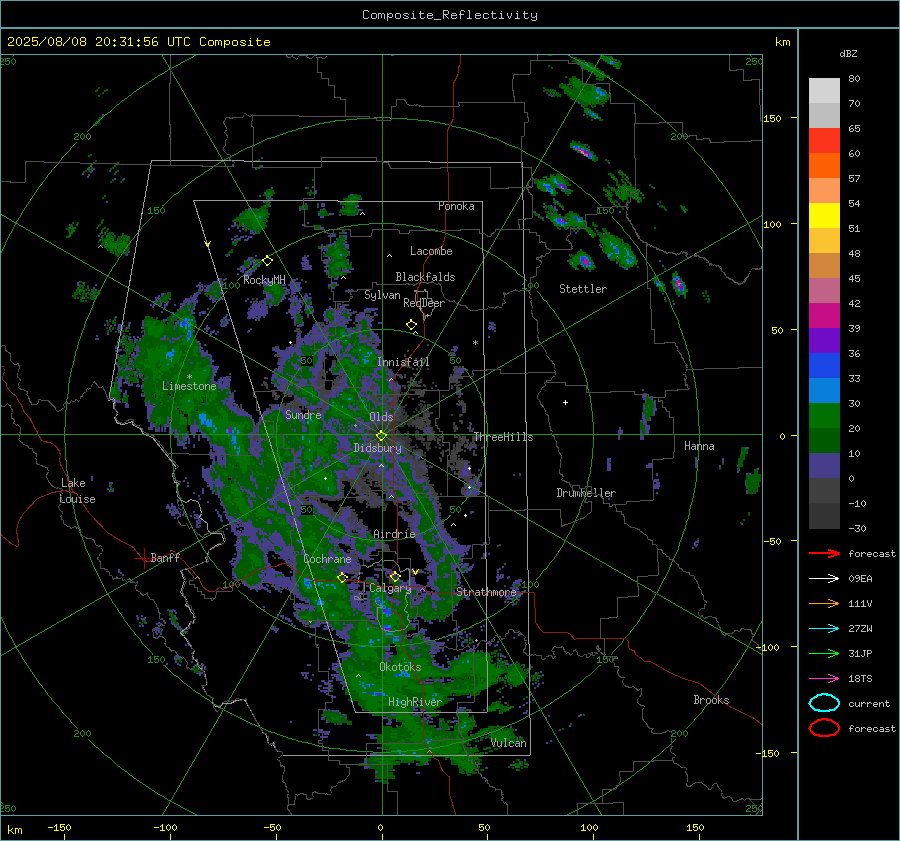Click the Olds label

[381, 417]
